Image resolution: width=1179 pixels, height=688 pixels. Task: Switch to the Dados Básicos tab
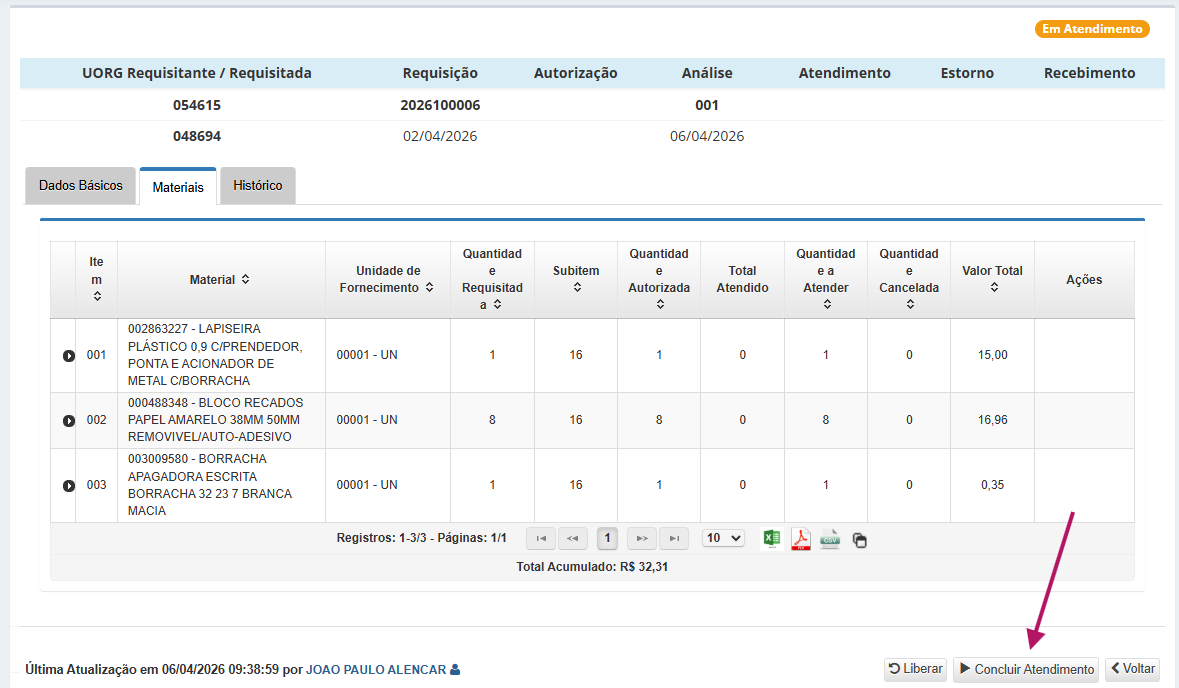click(x=80, y=186)
